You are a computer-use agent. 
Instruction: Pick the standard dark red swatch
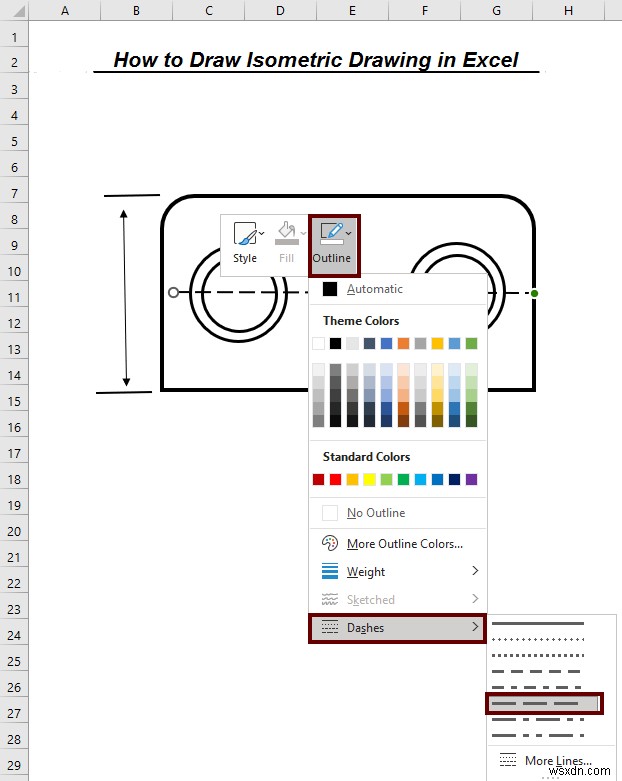tap(318, 479)
